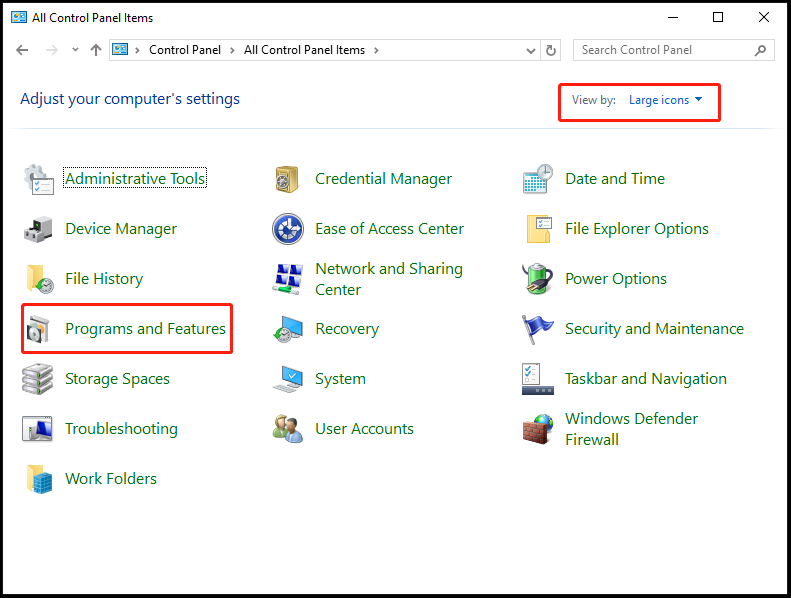Expand chevron before Control Panel breadcrumb
Screen dimensions: 791x598
tap(137, 50)
